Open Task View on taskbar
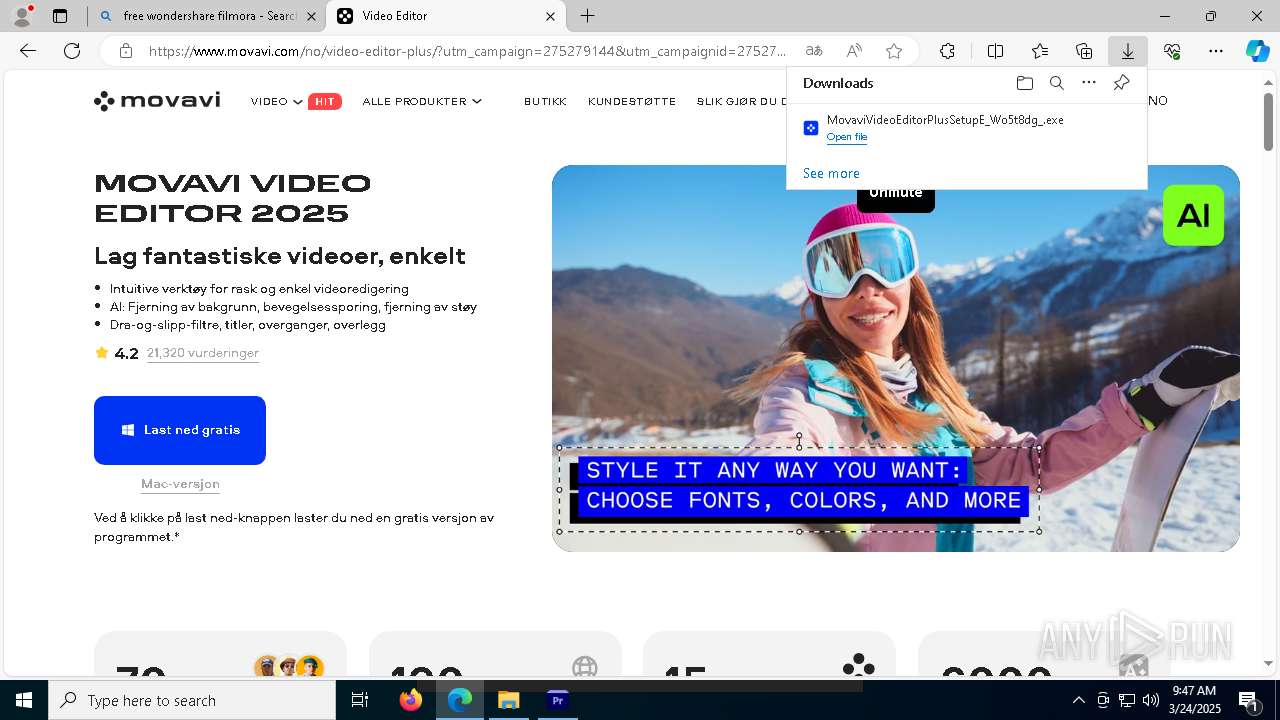The width and height of the screenshot is (1280, 720). coord(360,700)
